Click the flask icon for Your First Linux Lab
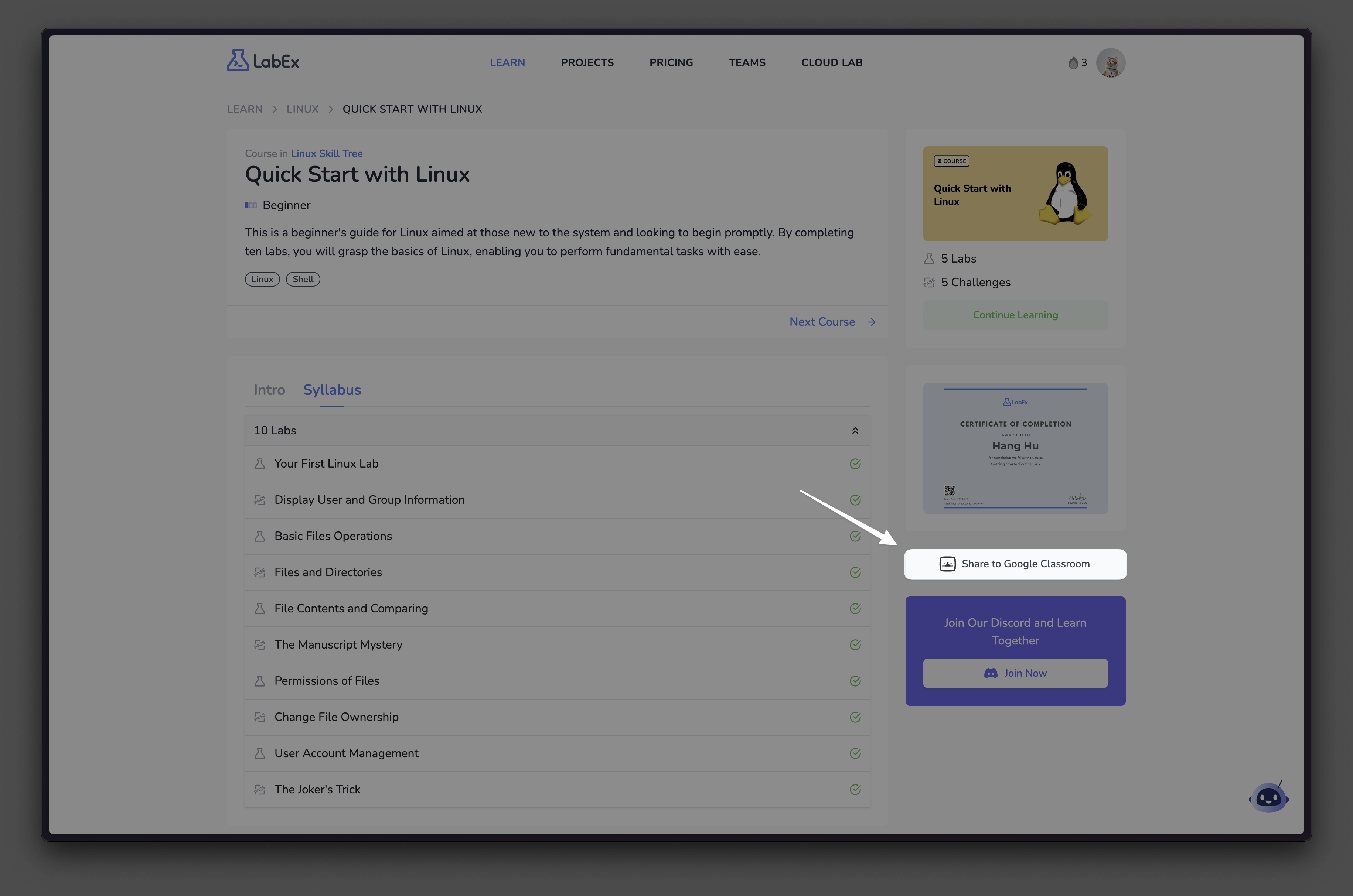 click(259, 464)
